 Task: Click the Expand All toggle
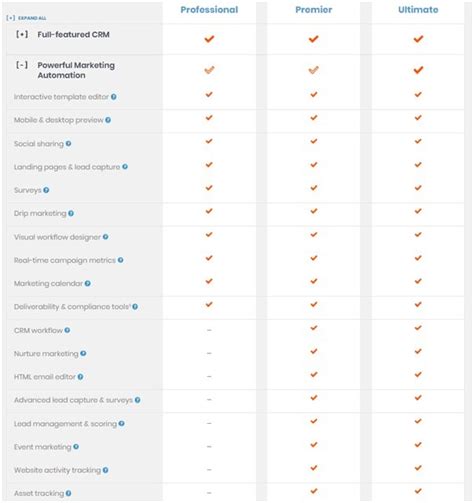click(26, 18)
